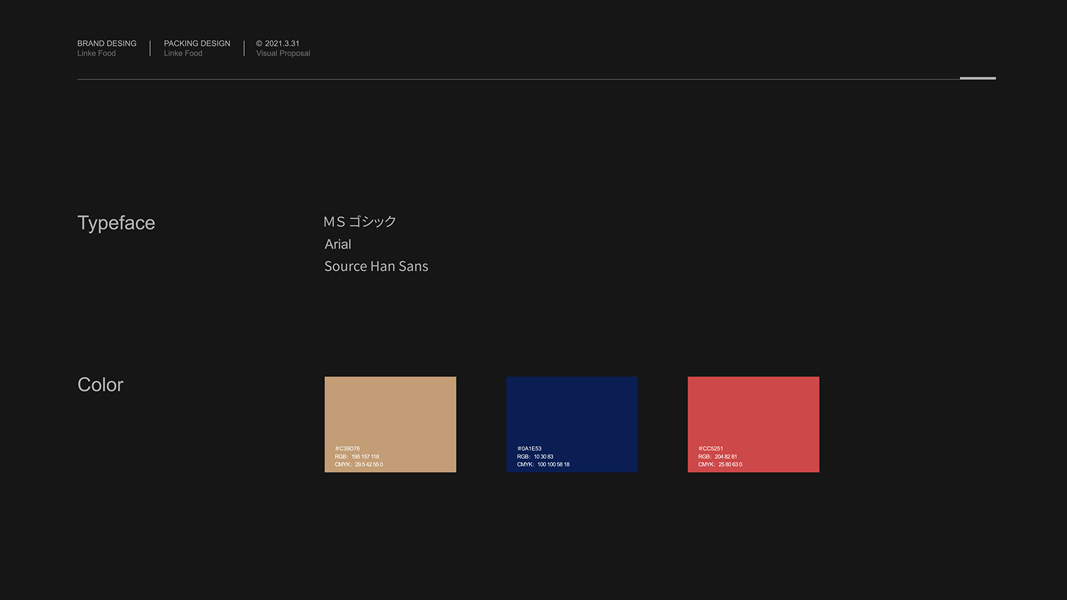Click 'Visual Proposal' subtitle text
Image resolution: width=1067 pixels, height=600 pixels.
pos(283,53)
